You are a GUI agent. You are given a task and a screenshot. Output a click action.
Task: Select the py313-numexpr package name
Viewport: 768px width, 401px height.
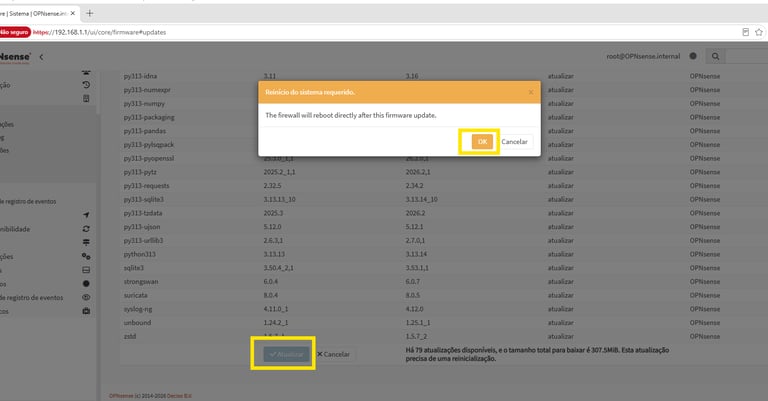[x=147, y=90]
